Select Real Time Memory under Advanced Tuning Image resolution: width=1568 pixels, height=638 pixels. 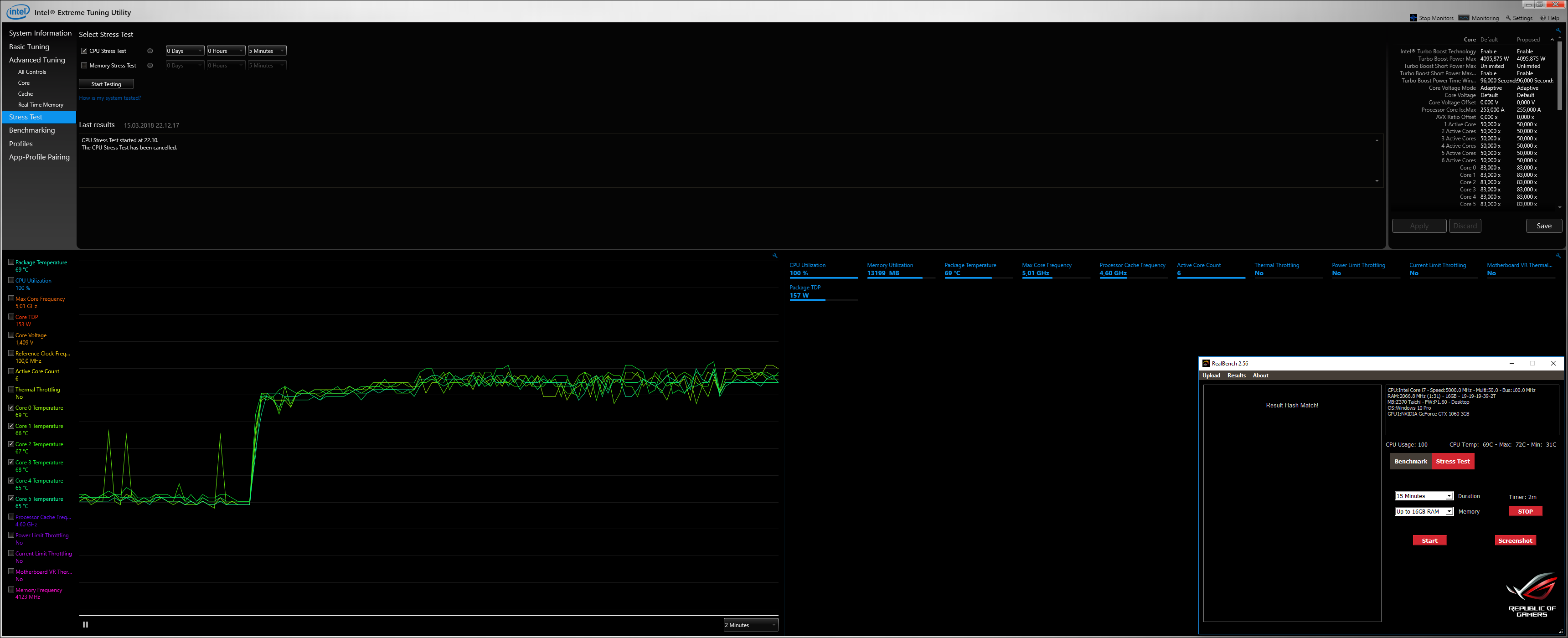pyautogui.click(x=41, y=105)
